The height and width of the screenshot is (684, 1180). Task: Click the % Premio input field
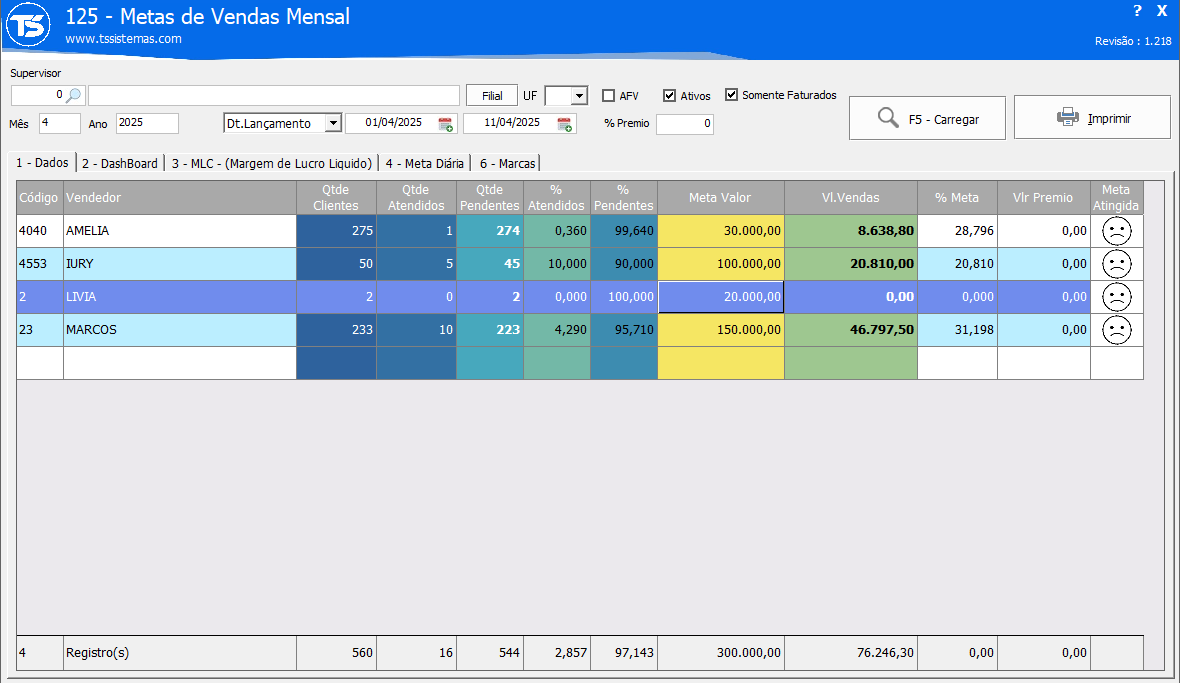pyautogui.click(x=684, y=124)
